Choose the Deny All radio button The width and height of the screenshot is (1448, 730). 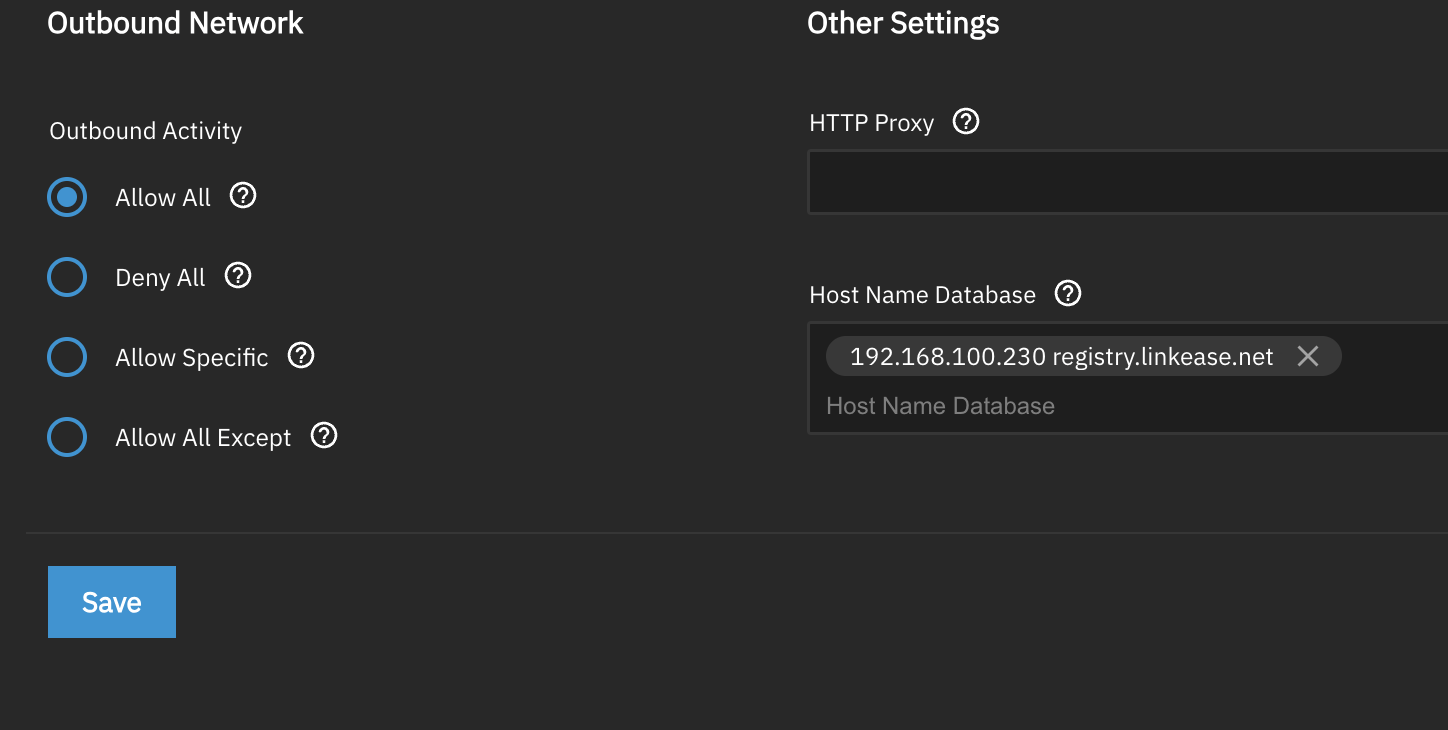coord(67,277)
